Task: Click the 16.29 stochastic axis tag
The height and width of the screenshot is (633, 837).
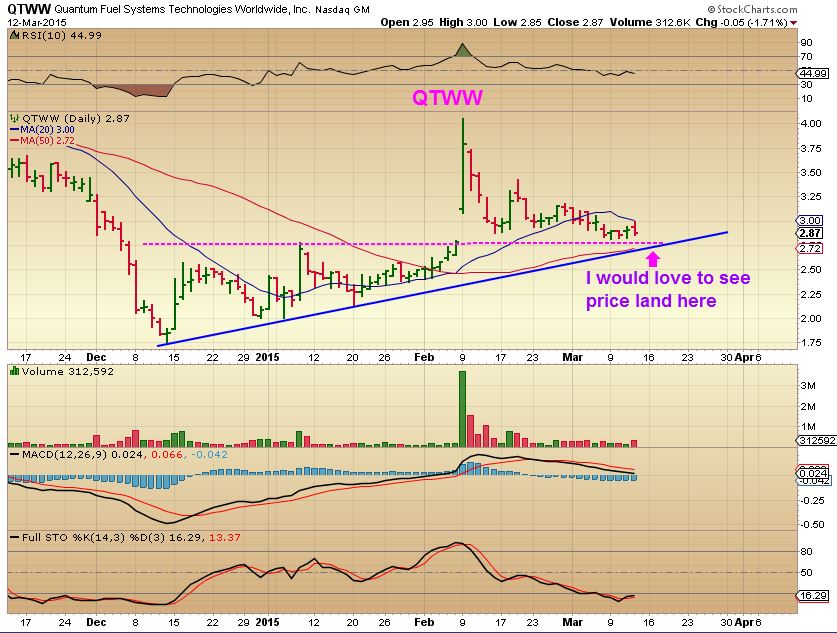Action: click(812, 595)
